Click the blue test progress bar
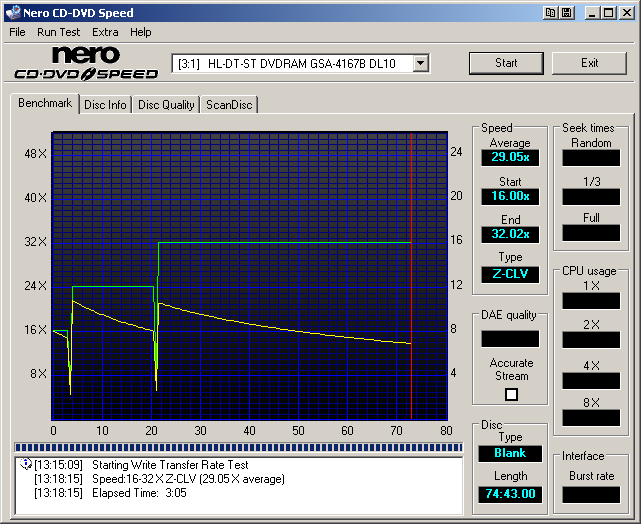 pos(238,447)
